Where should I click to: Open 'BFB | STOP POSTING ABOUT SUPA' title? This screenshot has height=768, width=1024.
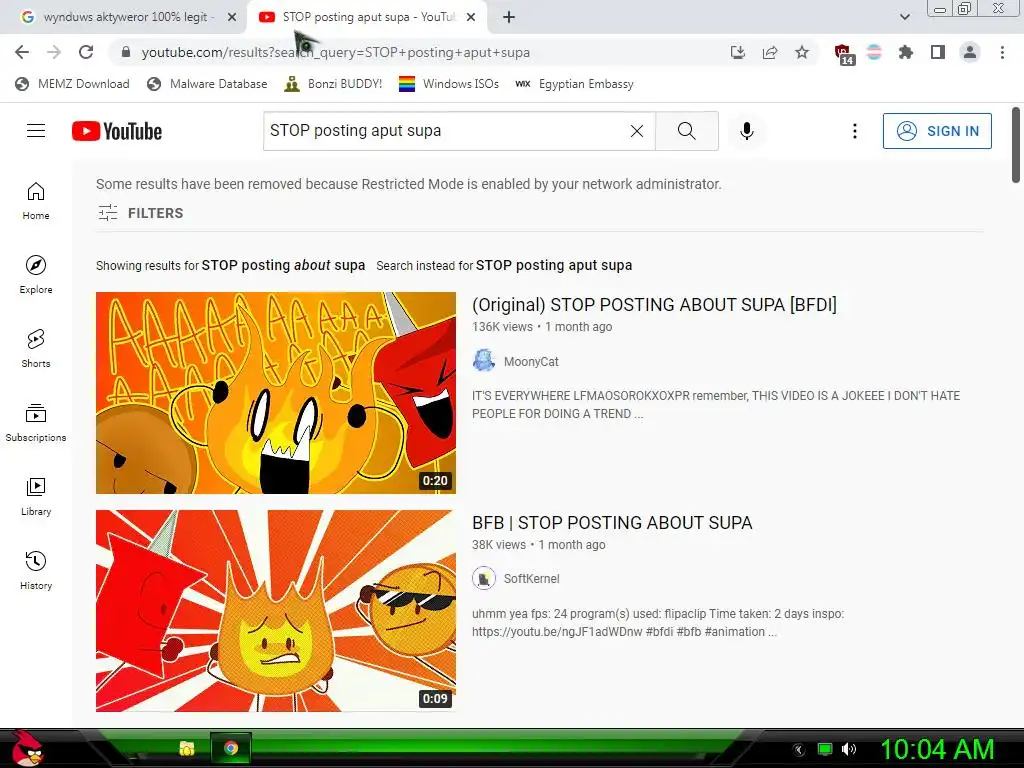coord(612,522)
